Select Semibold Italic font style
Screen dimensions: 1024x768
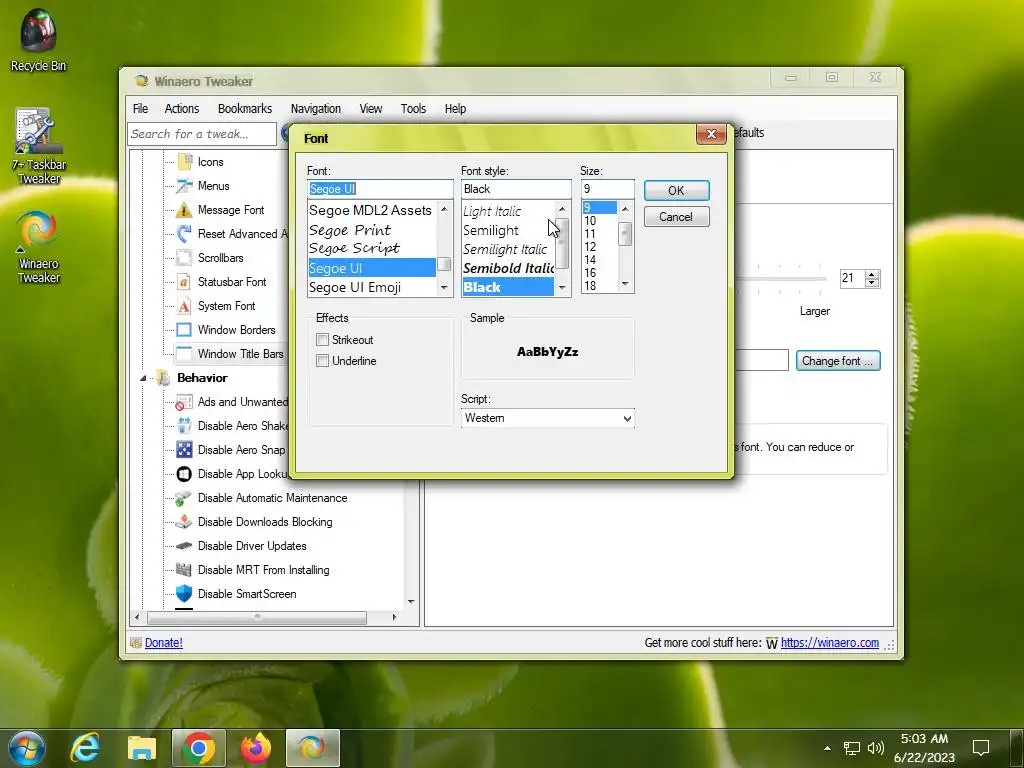pos(508,268)
